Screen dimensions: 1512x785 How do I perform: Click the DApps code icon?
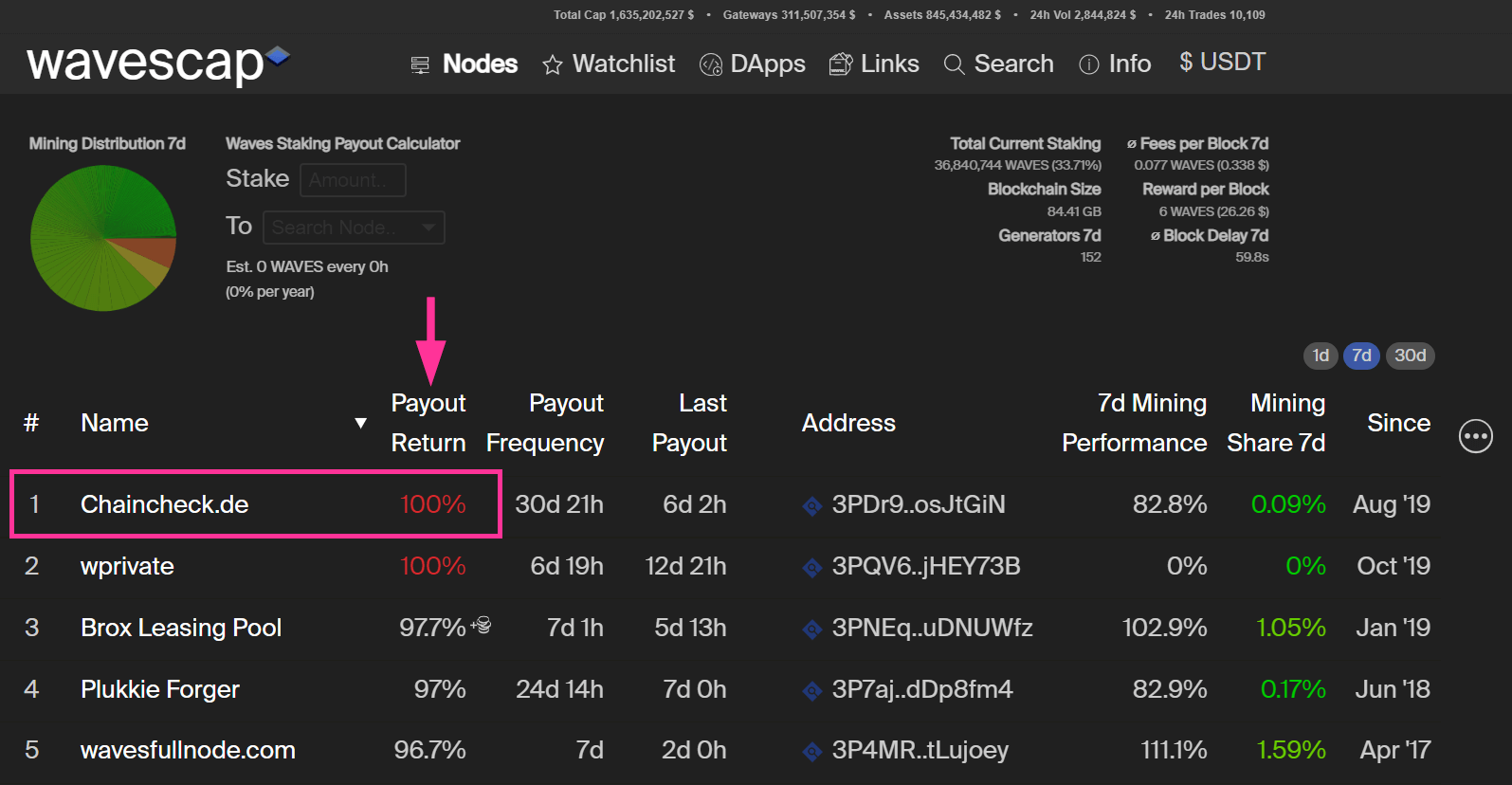[x=711, y=64]
